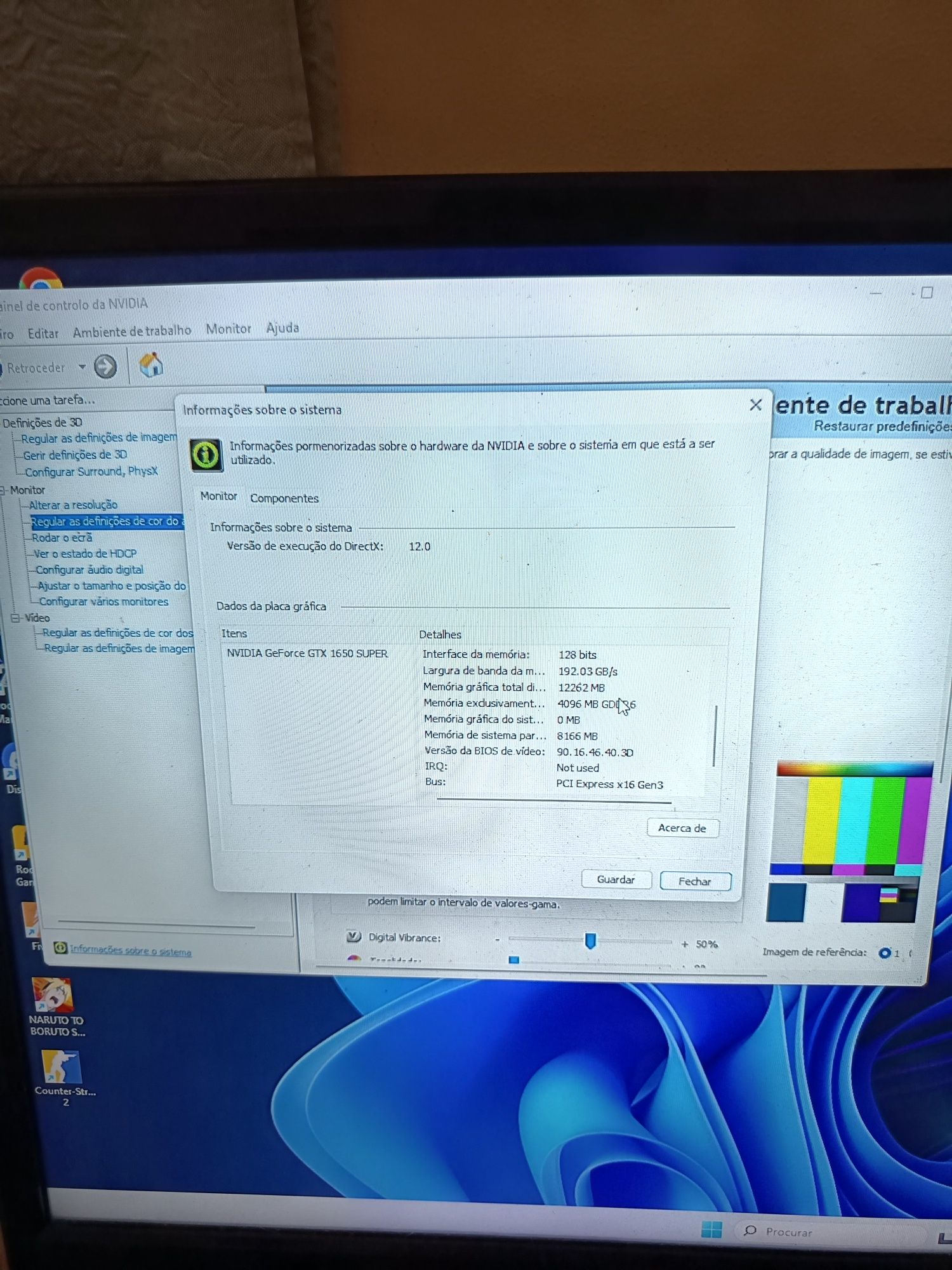Click the Definições de 3D tree heading

[x=43, y=422]
